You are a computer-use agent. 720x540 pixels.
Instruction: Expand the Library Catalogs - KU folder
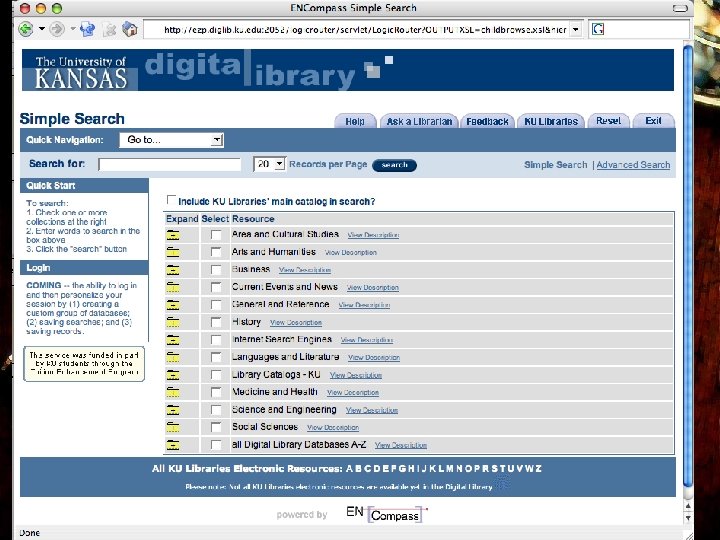pos(173,375)
